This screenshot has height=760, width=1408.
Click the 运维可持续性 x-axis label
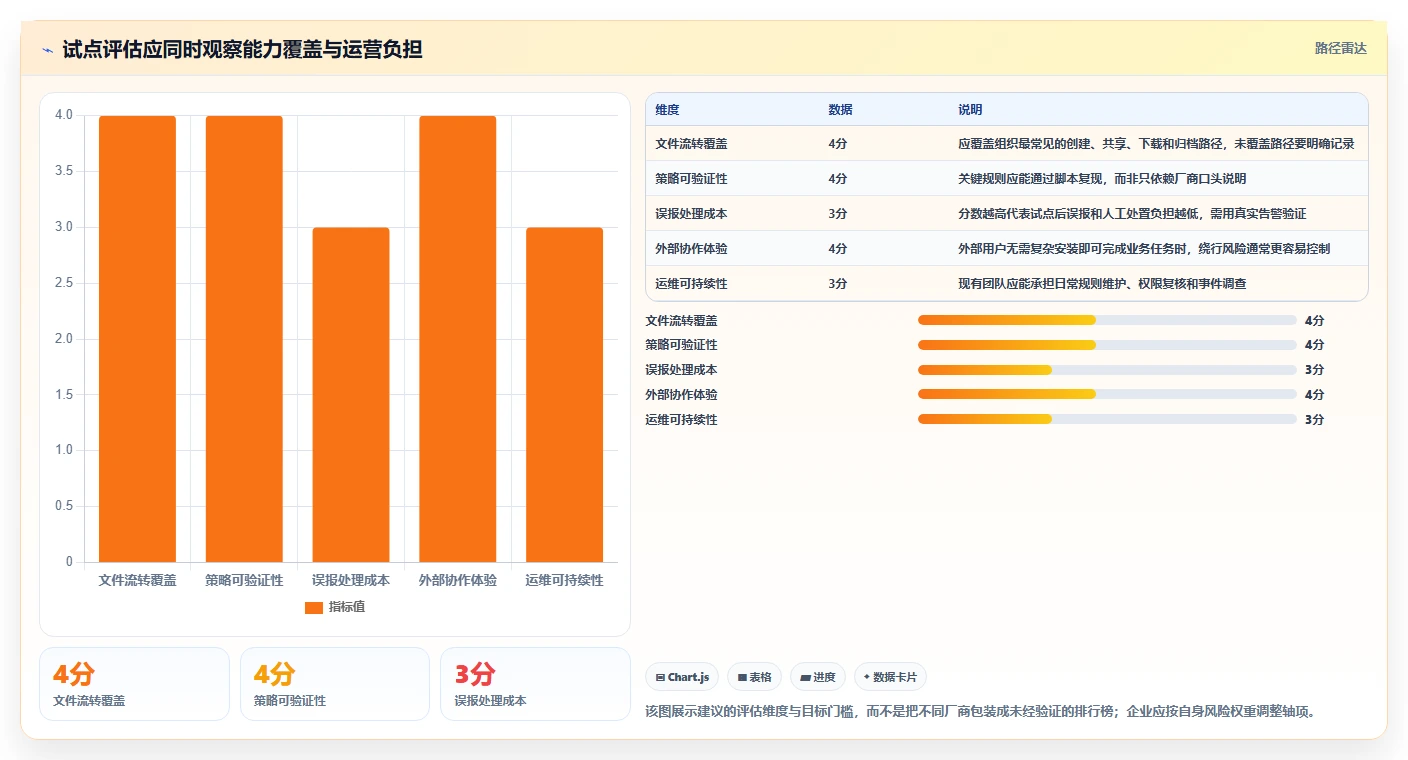click(565, 580)
